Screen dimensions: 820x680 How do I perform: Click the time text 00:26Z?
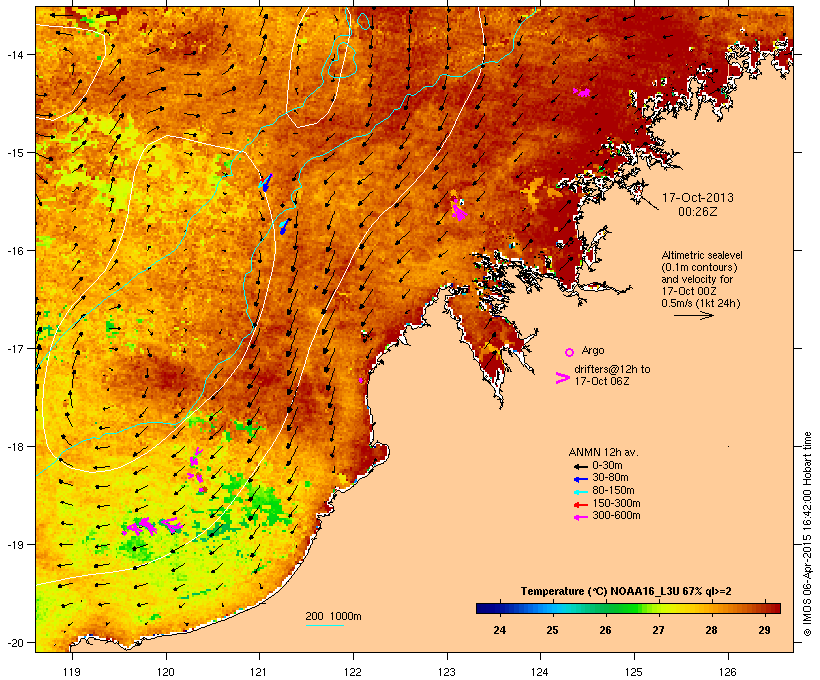tap(698, 212)
